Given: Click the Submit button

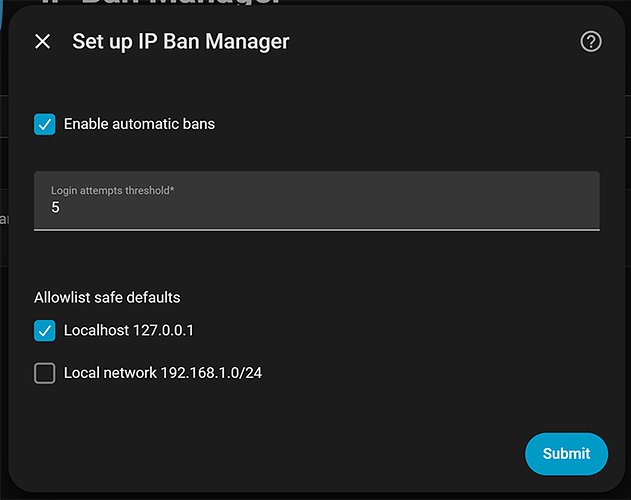Looking at the screenshot, I should pos(566,454).
